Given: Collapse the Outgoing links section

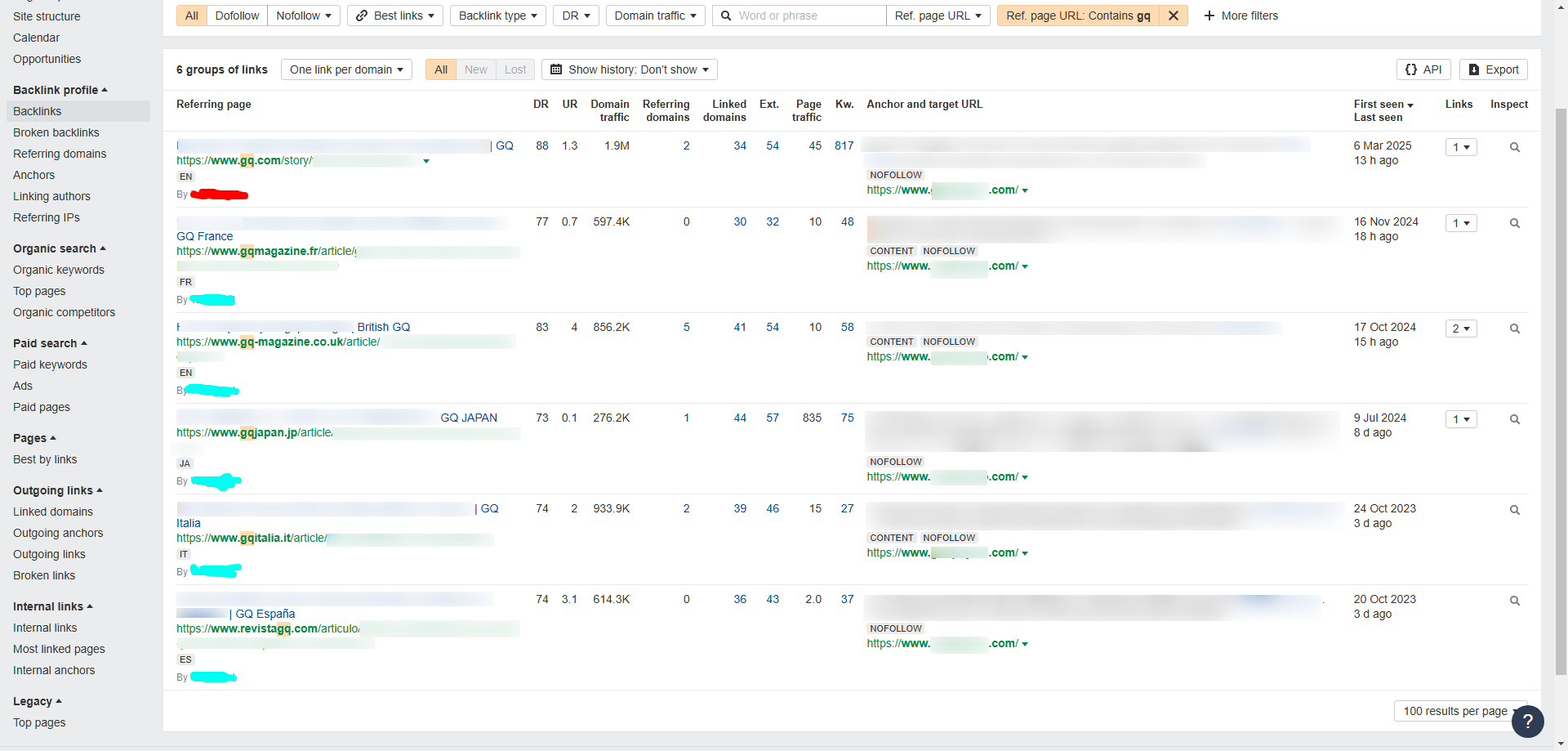Looking at the screenshot, I should pos(58,490).
